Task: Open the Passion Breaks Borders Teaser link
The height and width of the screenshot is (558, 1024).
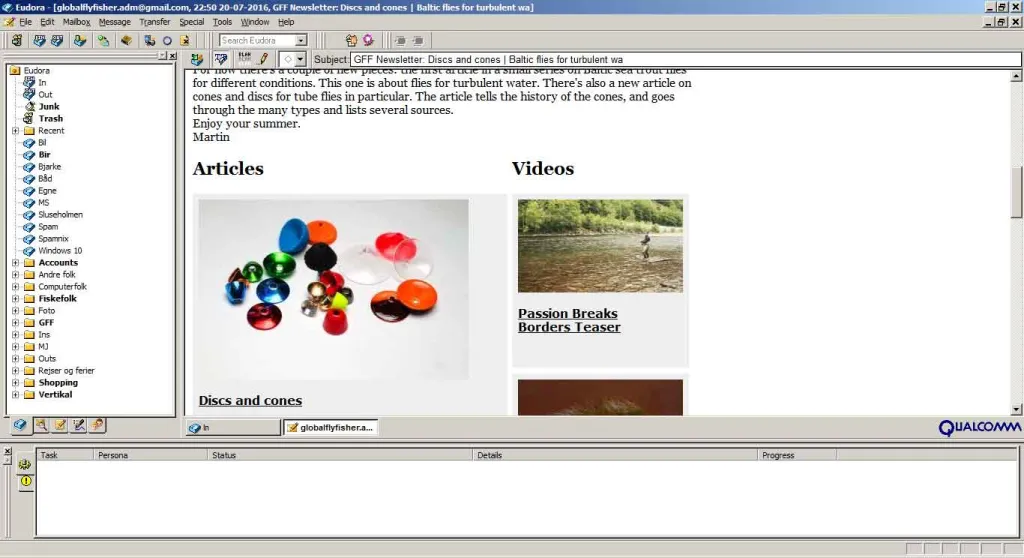Action: [569, 320]
